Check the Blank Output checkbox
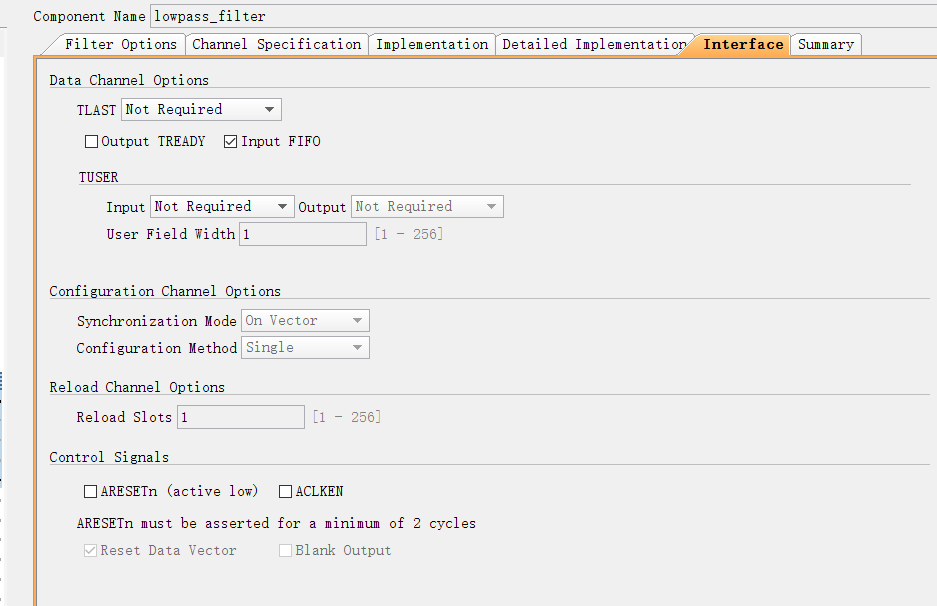The height and width of the screenshot is (606, 937). [x=286, y=551]
